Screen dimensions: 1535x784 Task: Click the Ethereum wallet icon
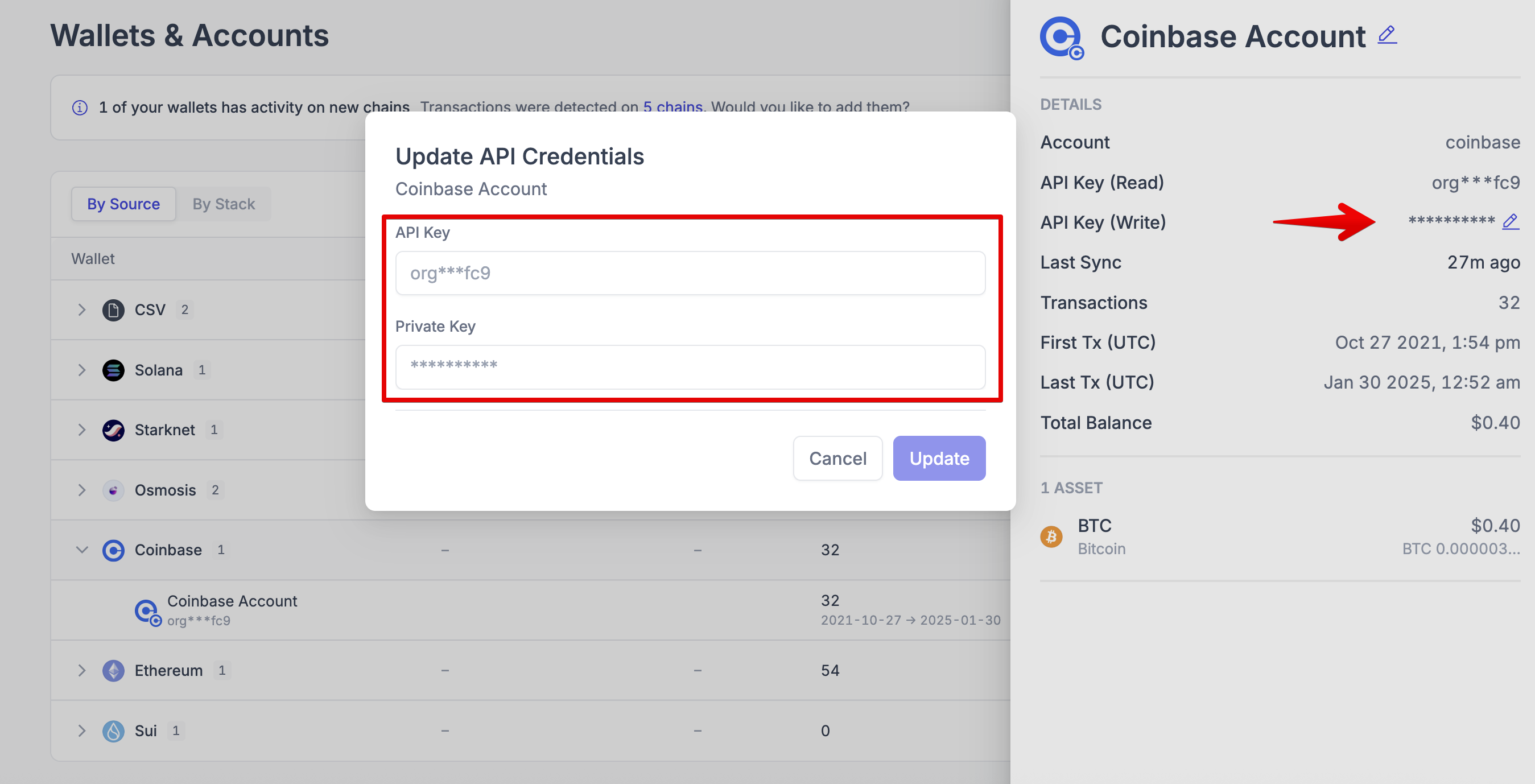tap(113, 670)
